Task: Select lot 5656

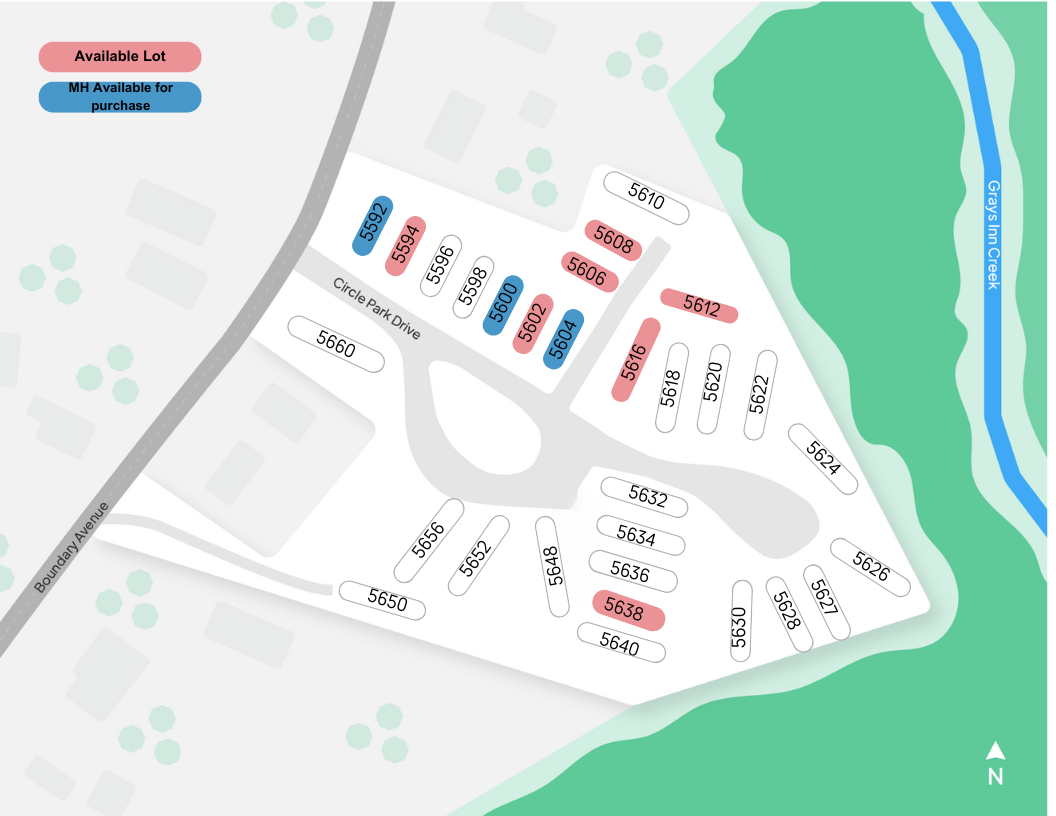Action: 429,541
